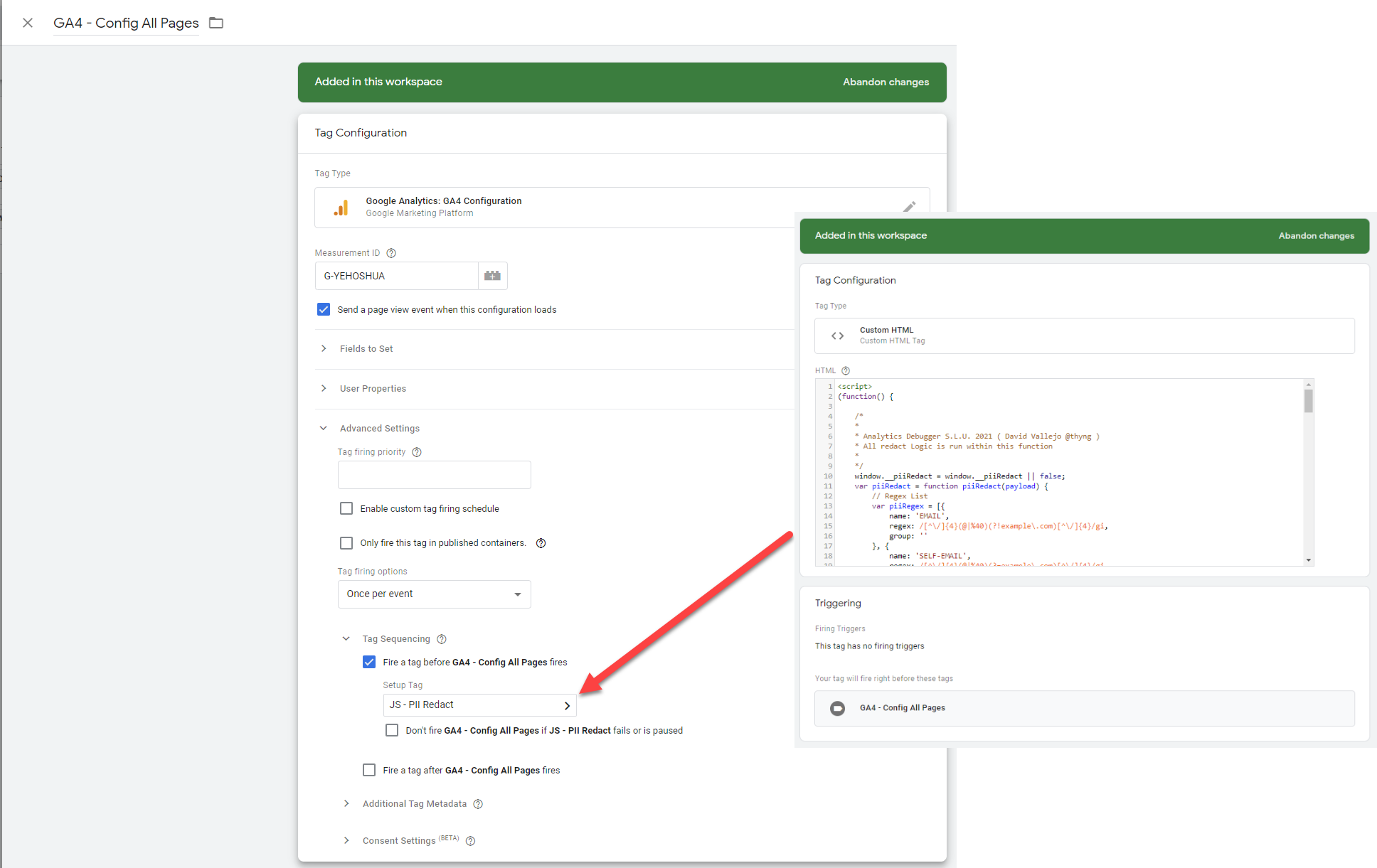The width and height of the screenshot is (1377, 868).
Task: Expand the User Properties section
Action: click(372, 388)
